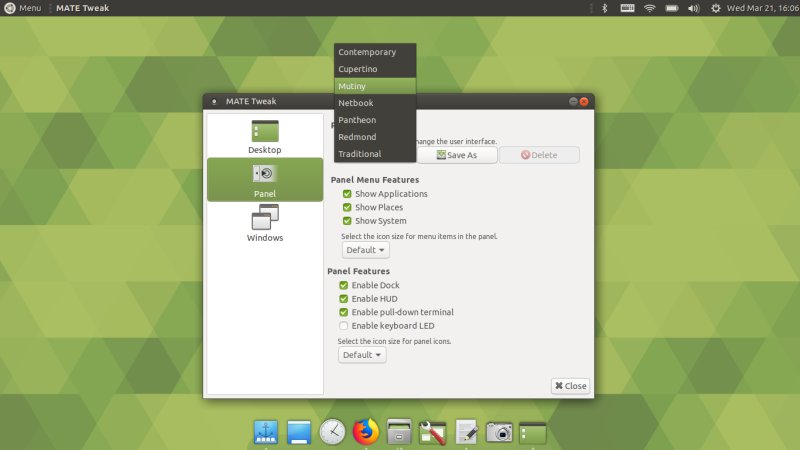The image size is (800, 450).
Task: Click the clock icon in the dock
Action: point(332,431)
